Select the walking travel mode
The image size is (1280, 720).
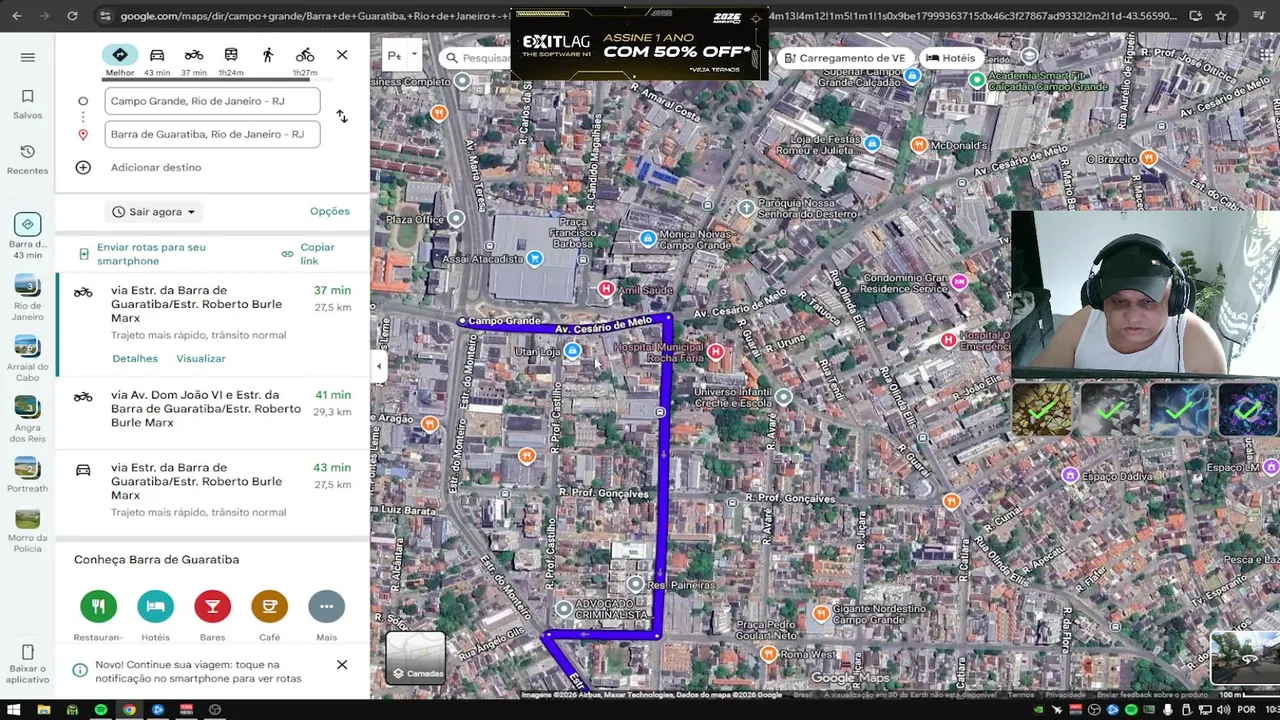(268, 55)
